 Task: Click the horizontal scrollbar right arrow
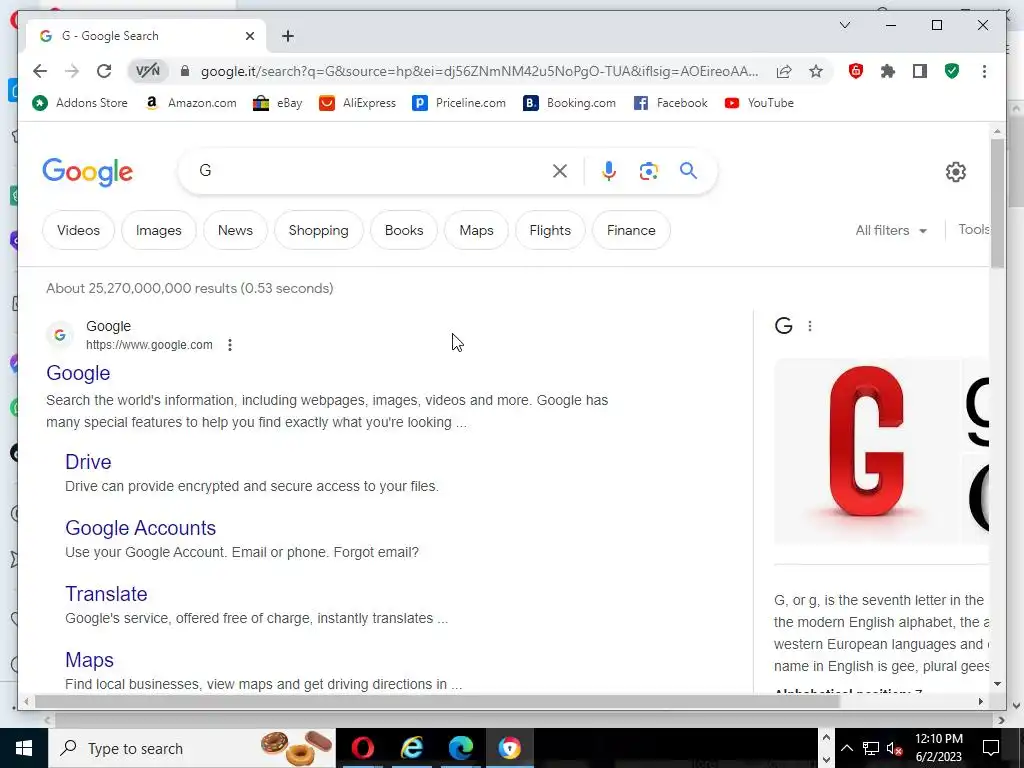tap(980, 701)
